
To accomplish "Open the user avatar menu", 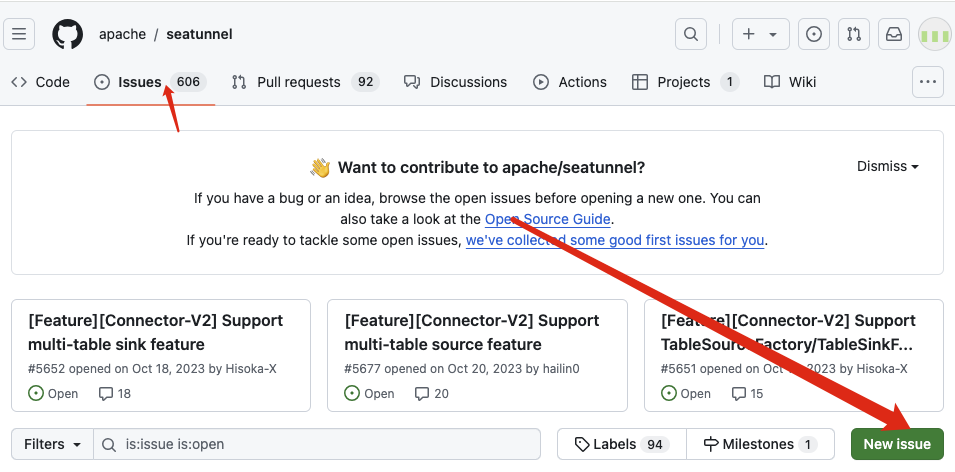I will pyautogui.click(x=934, y=34).
